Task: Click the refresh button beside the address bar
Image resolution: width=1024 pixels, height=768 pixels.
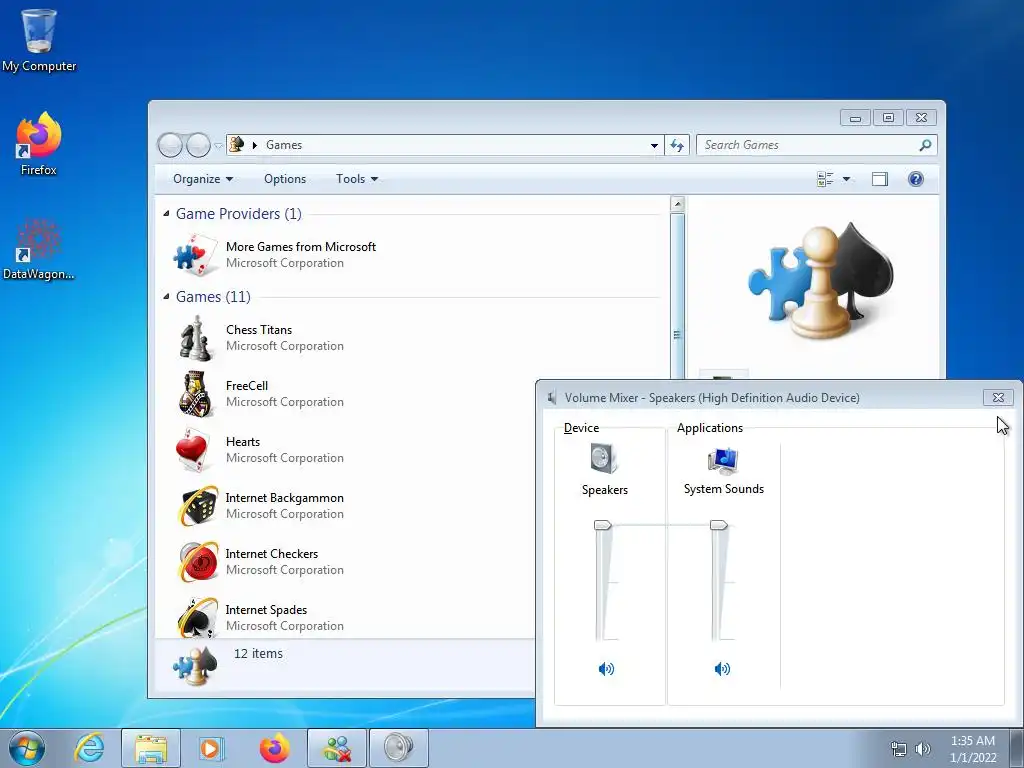Action: (677, 145)
